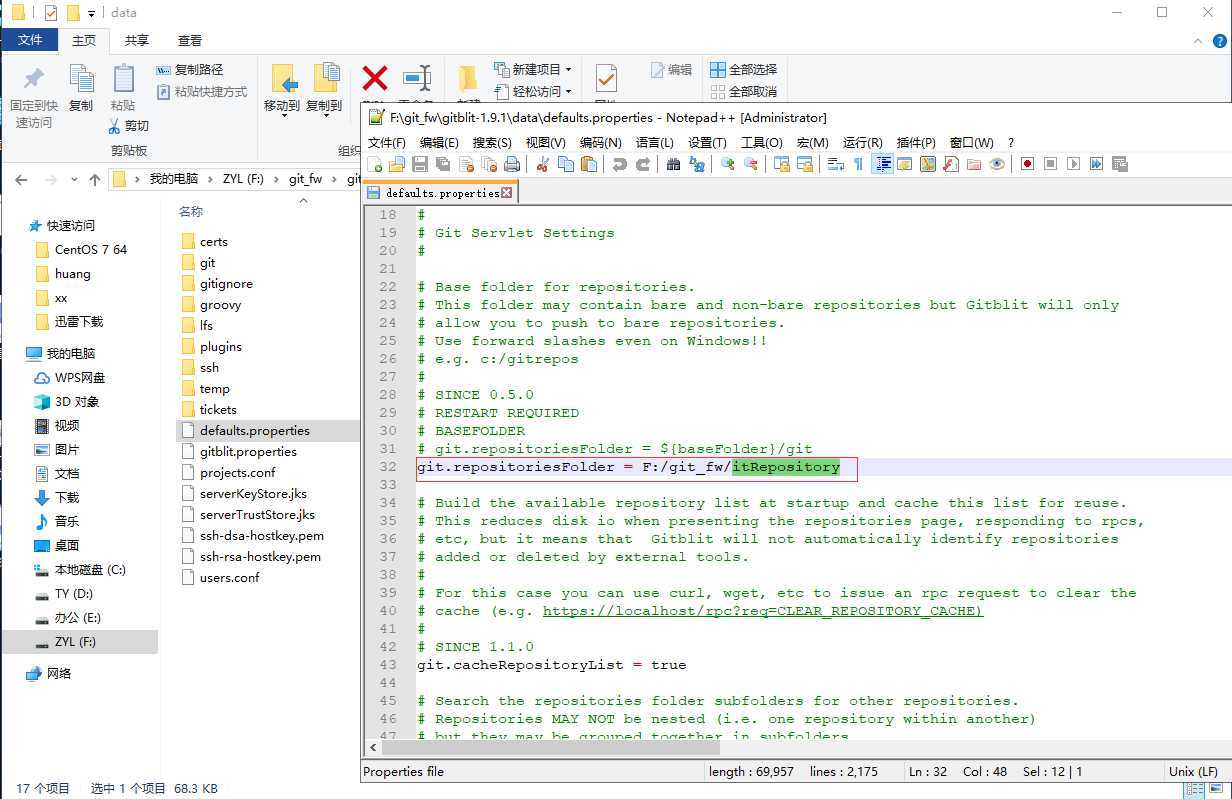Image resolution: width=1232 pixels, height=799 pixels.
Task: Click the 剪切 button in Explorer ribbon
Action: coord(129,126)
